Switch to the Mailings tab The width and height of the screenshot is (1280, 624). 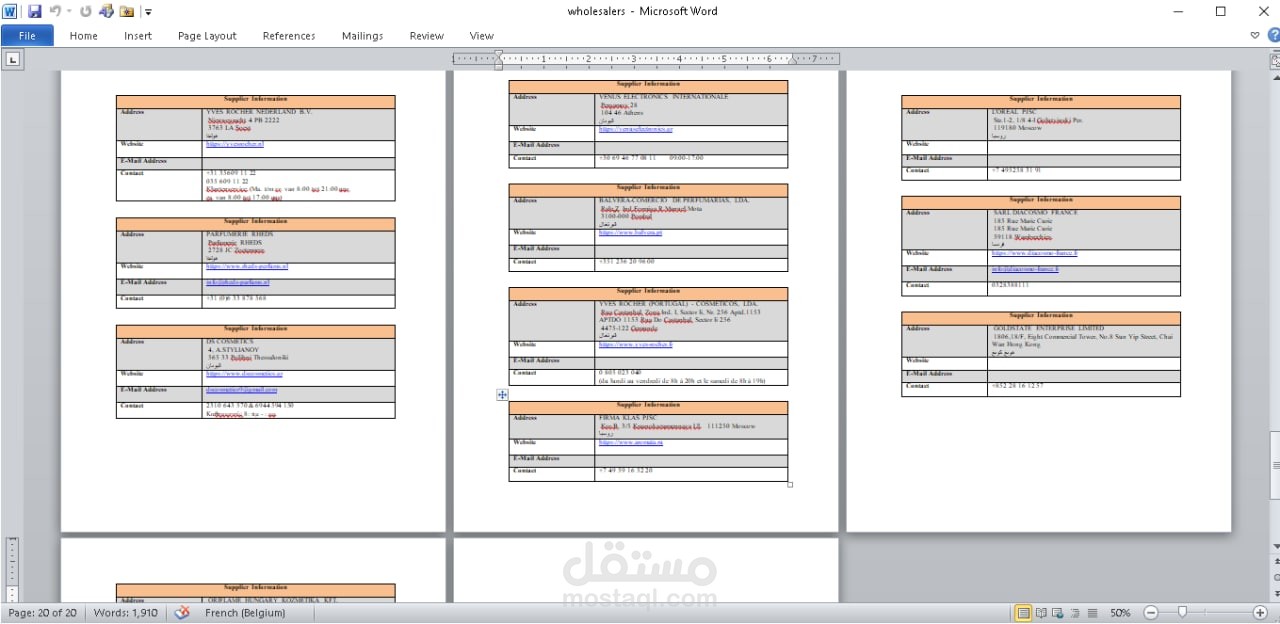pos(362,36)
